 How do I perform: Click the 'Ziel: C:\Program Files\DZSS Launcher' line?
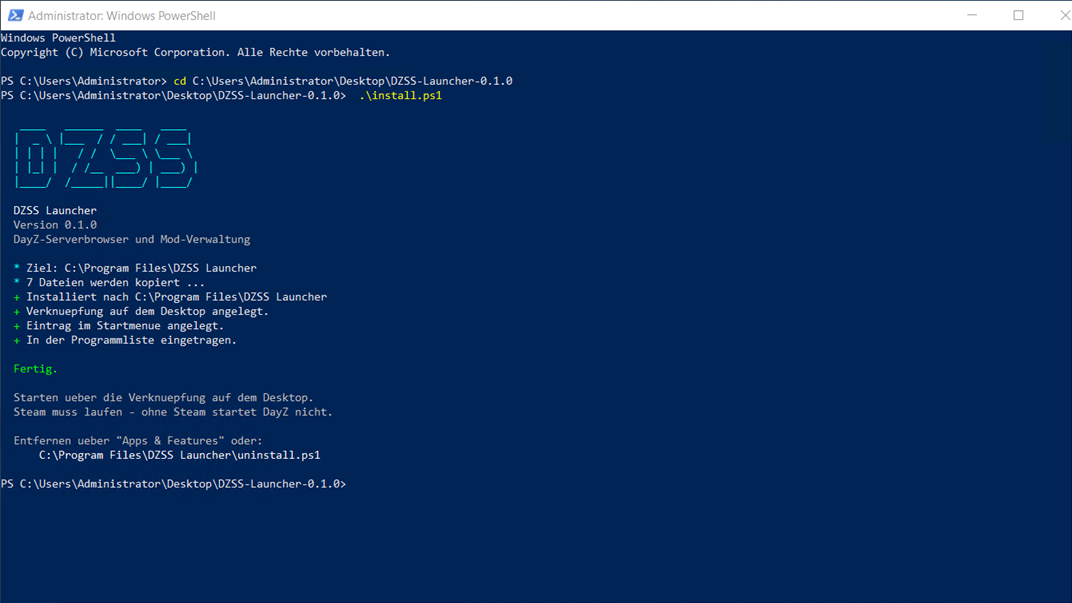(135, 268)
